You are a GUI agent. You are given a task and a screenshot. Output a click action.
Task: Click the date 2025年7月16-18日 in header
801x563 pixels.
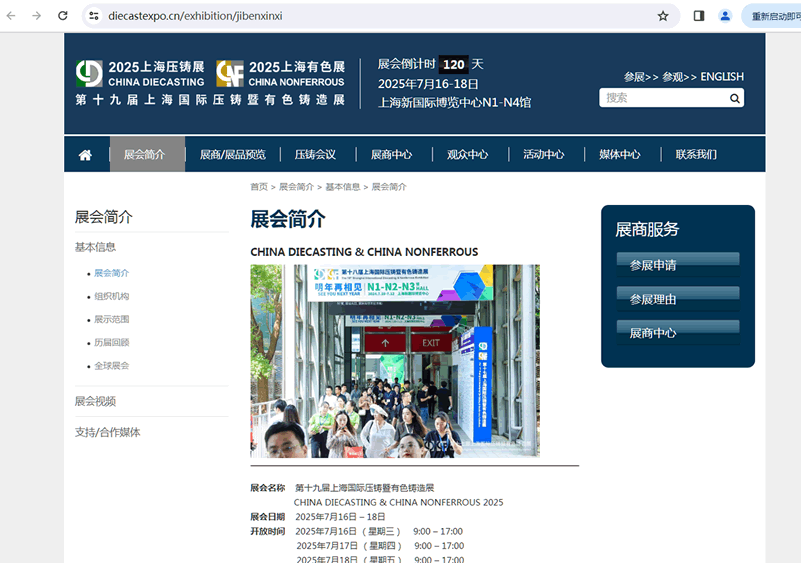[x=428, y=84]
